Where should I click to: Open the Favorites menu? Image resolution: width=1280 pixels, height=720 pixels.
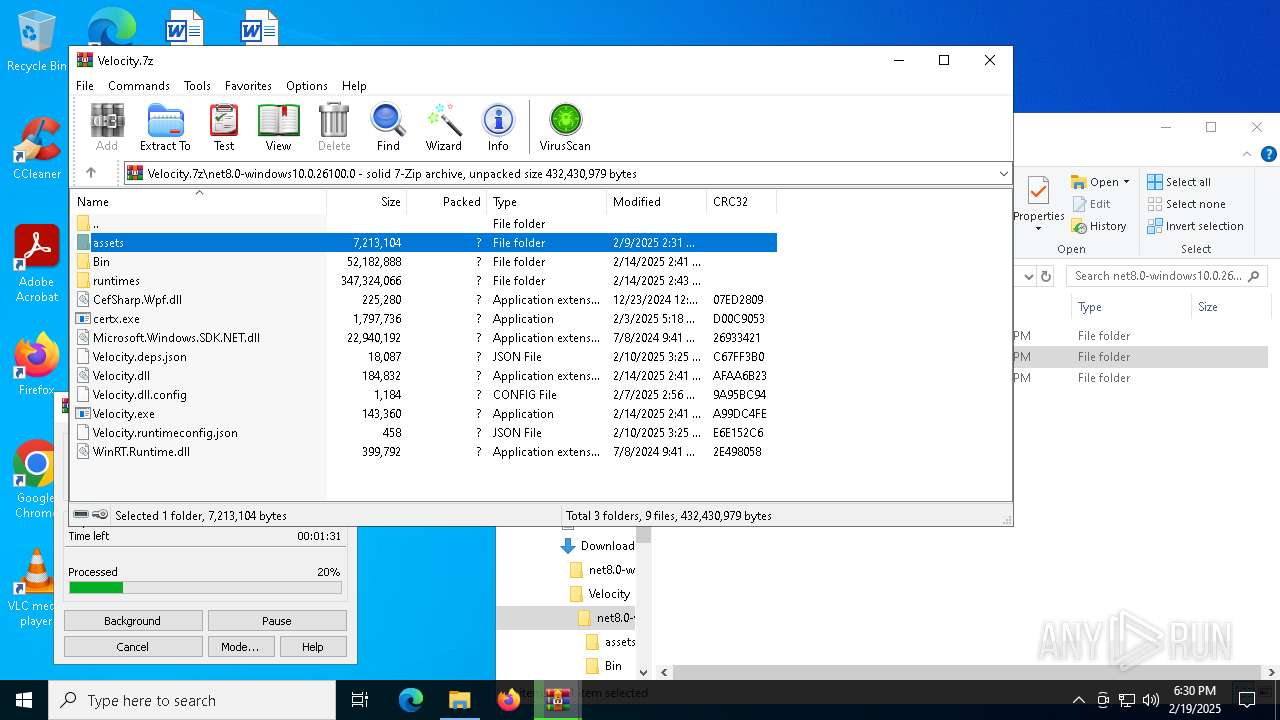coord(248,86)
